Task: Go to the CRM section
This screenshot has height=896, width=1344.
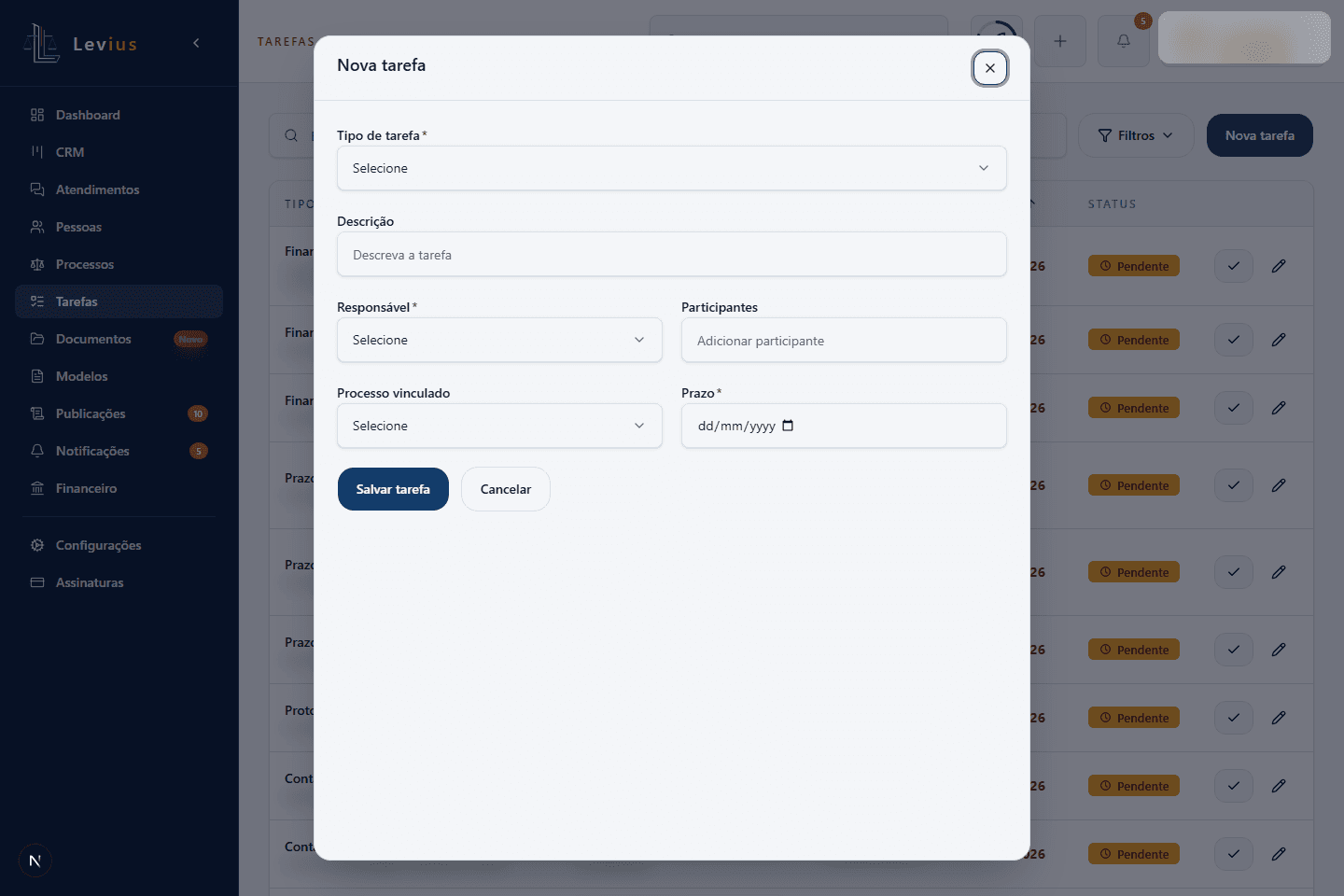Action: click(x=119, y=152)
